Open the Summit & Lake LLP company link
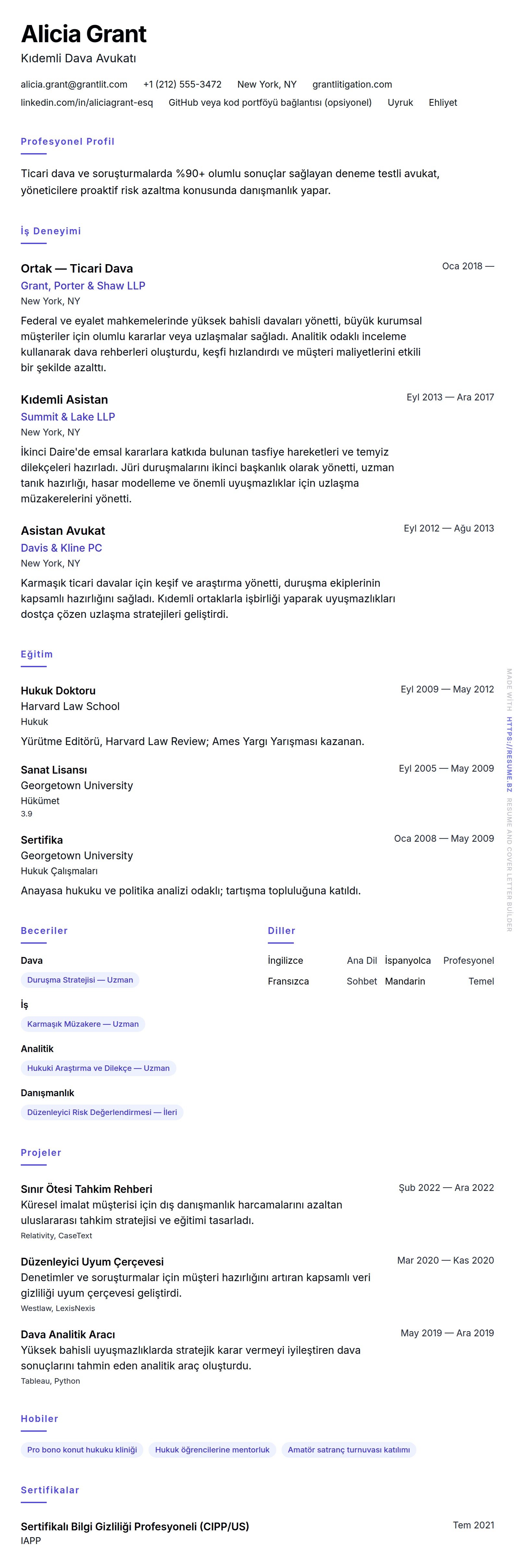 67,417
